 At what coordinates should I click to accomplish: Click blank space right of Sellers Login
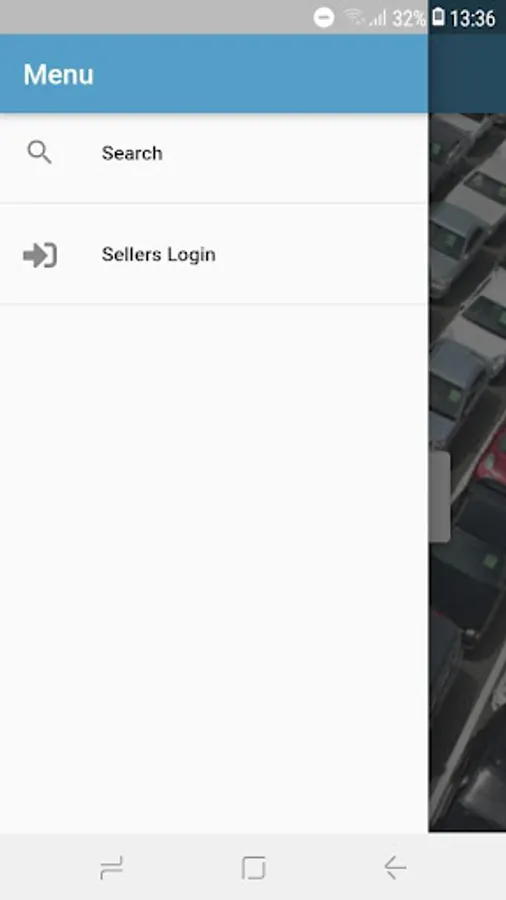point(321,254)
